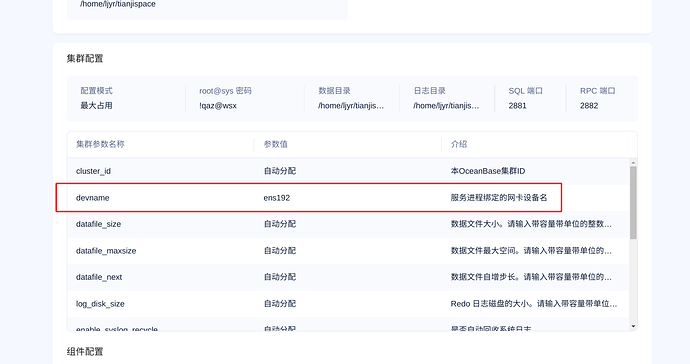Select the devname parameter row

(348, 198)
